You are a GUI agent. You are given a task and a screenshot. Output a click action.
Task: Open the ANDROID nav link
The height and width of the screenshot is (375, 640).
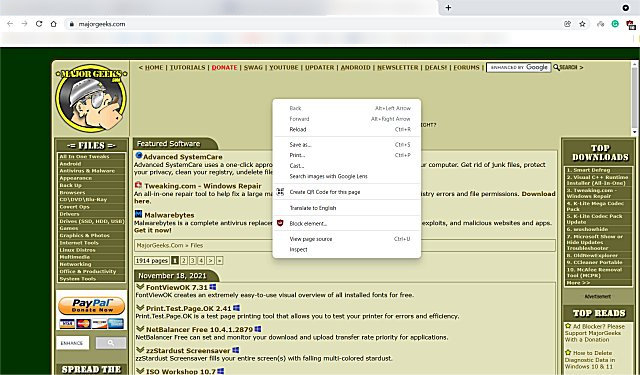[x=356, y=67]
